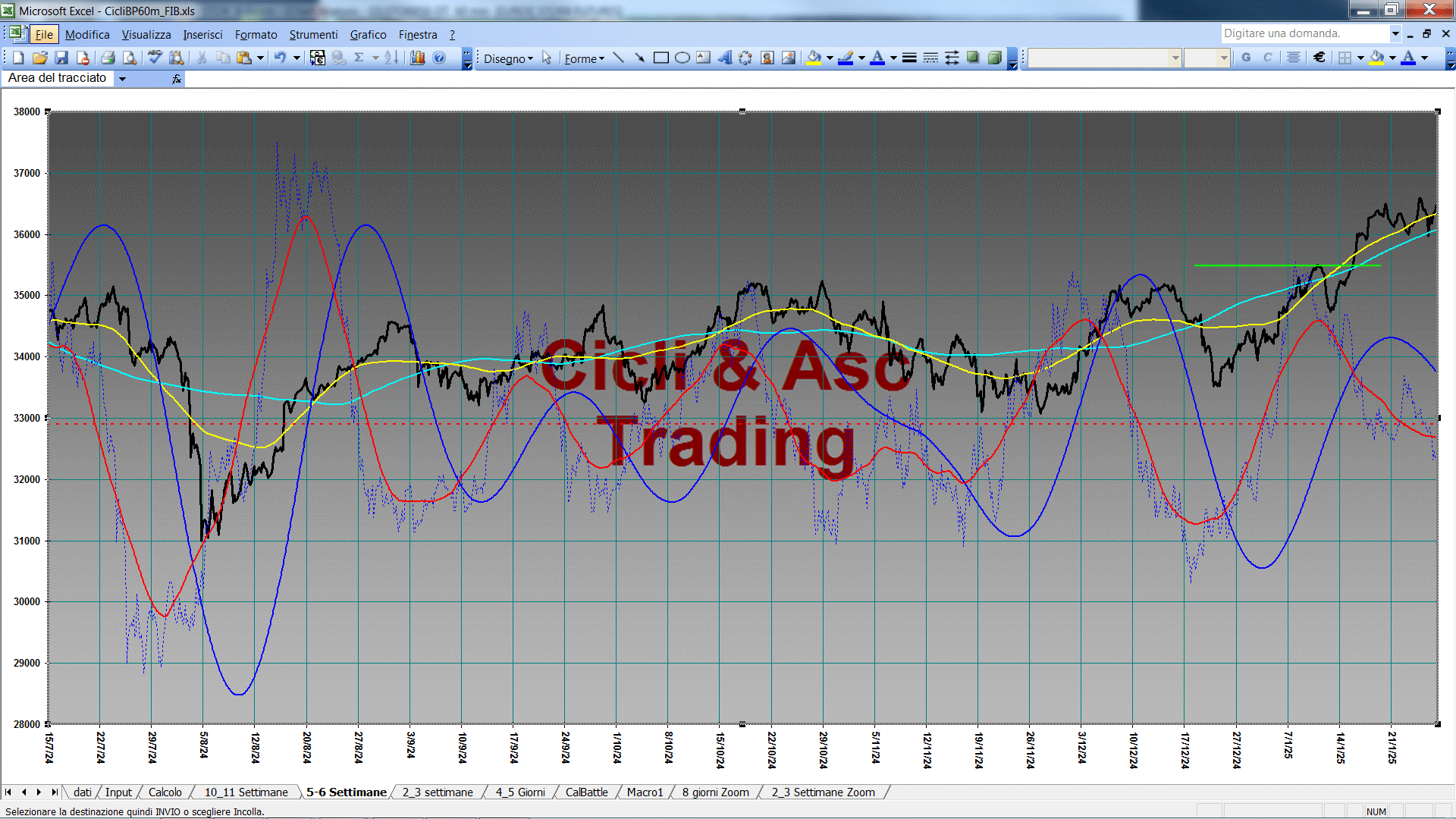Click the Shadow Style icon
1456x819 pixels.
(x=973, y=58)
